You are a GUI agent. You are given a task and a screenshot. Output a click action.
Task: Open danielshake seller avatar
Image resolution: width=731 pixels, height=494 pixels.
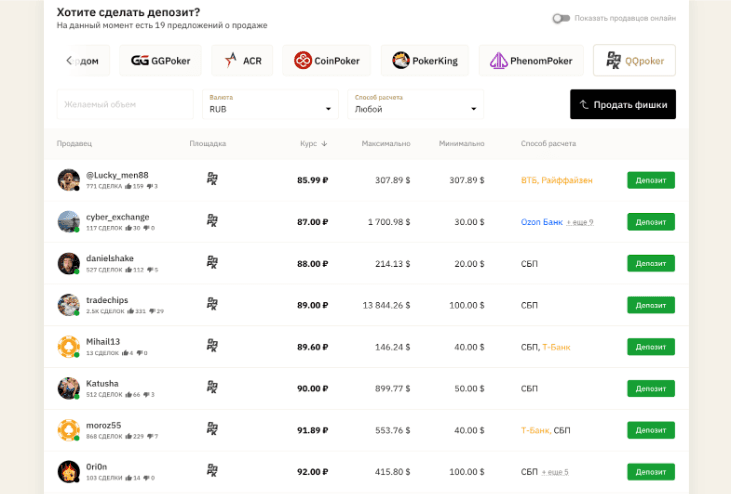[x=69, y=263]
